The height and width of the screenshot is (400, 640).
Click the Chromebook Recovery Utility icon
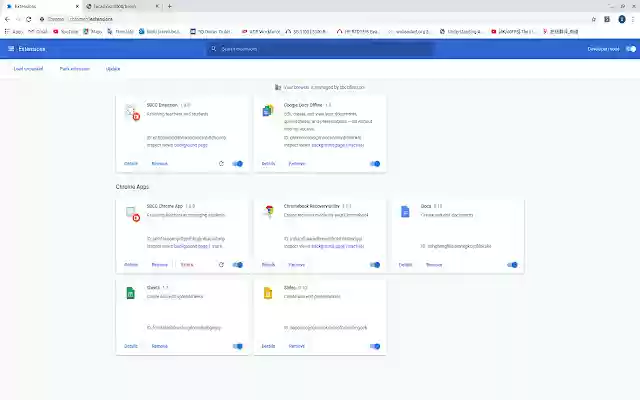point(268,211)
